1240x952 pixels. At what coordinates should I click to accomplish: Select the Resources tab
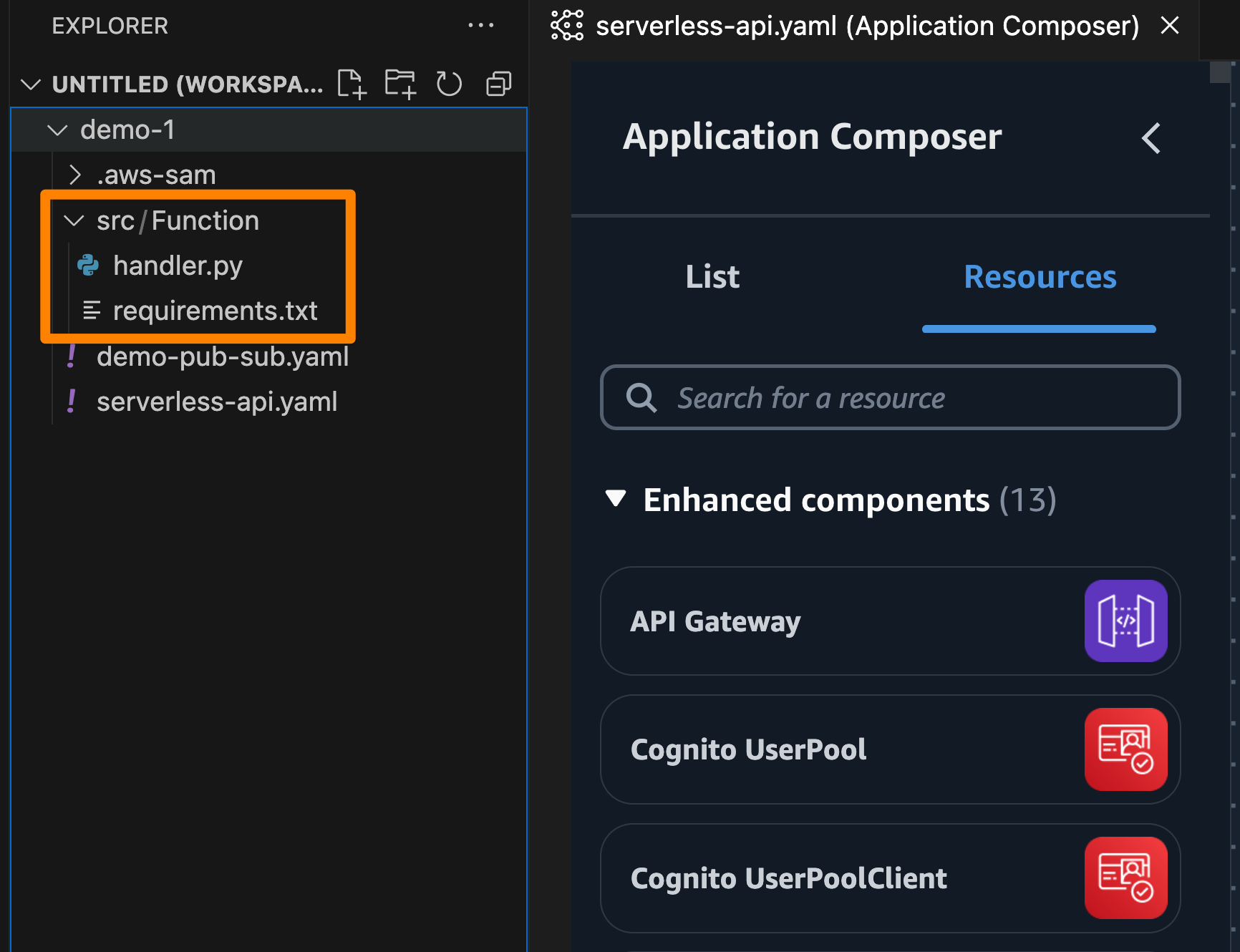coord(1040,277)
